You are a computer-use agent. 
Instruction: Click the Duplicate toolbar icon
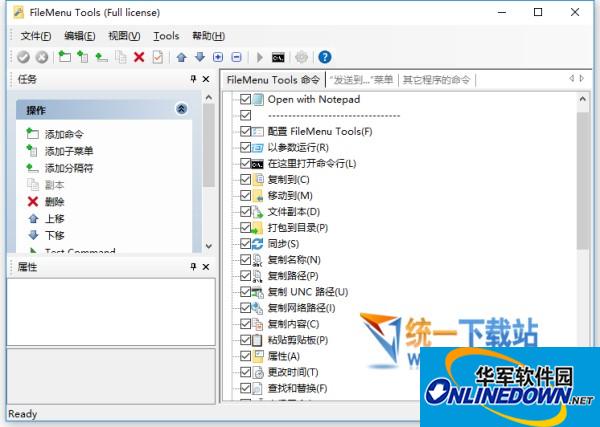[x=121, y=57]
